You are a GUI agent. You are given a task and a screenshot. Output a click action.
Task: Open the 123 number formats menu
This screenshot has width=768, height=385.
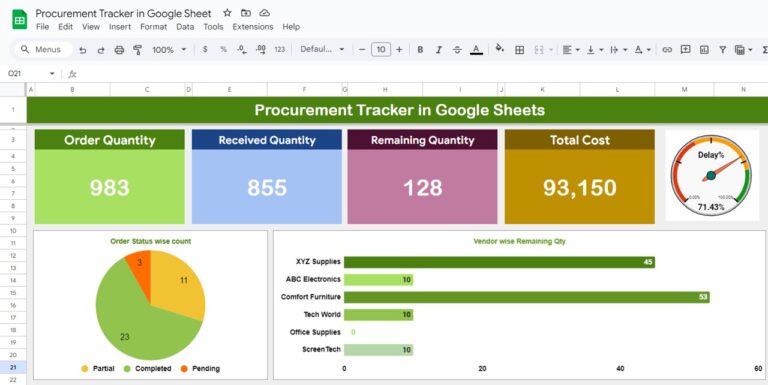click(x=280, y=49)
